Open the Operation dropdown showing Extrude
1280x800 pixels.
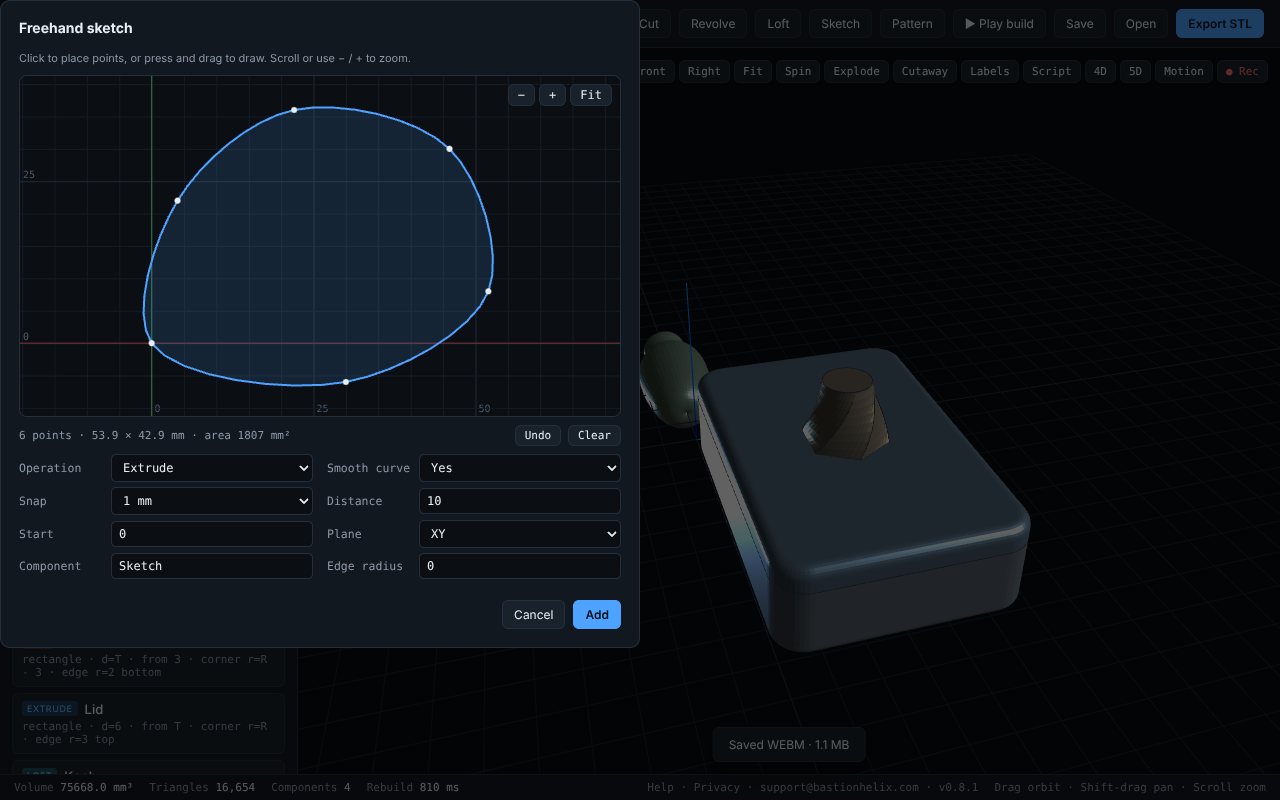(212, 468)
